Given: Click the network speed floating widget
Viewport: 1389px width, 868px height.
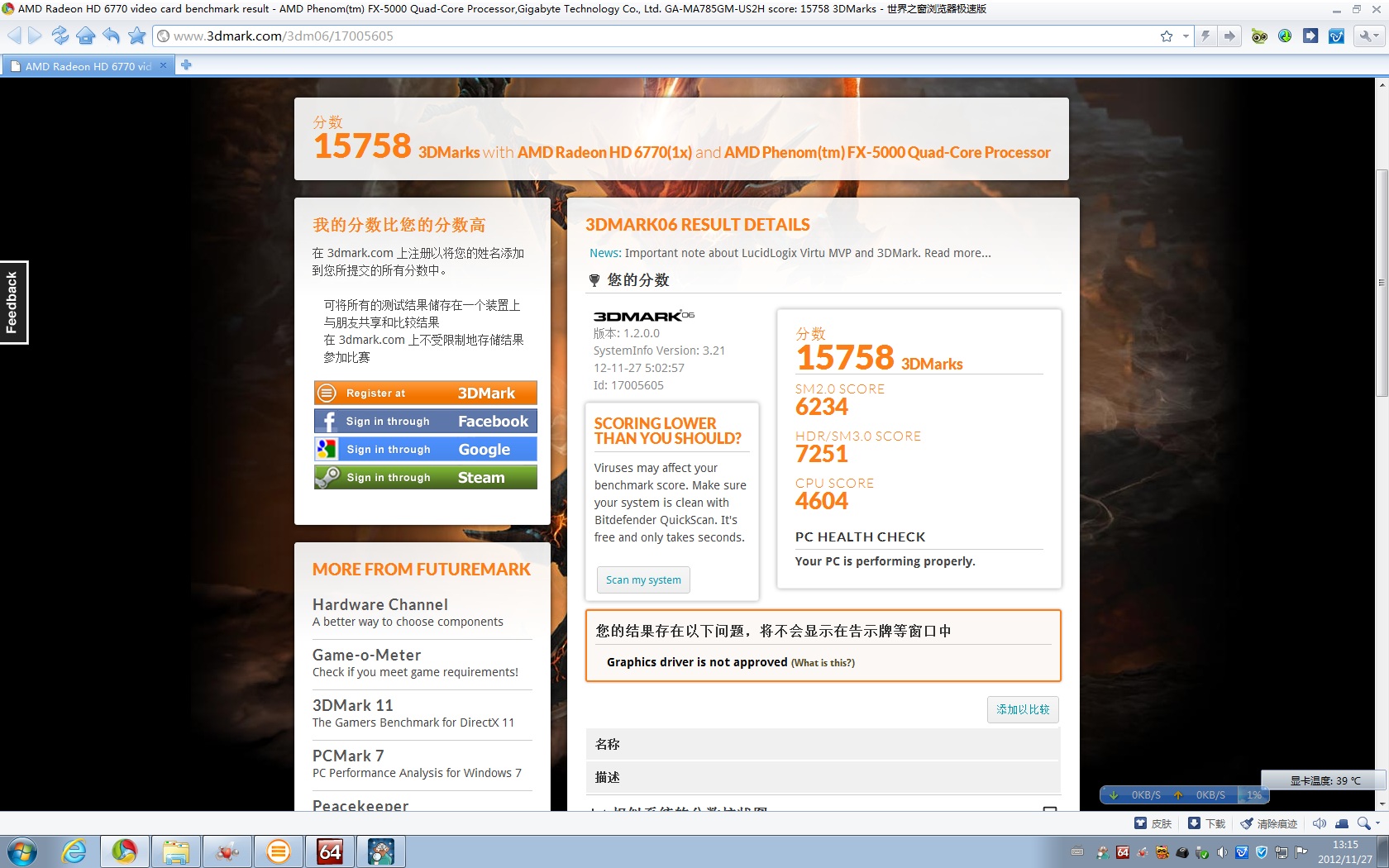Looking at the screenshot, I should pyautogui.click(x=1183, y=794).
